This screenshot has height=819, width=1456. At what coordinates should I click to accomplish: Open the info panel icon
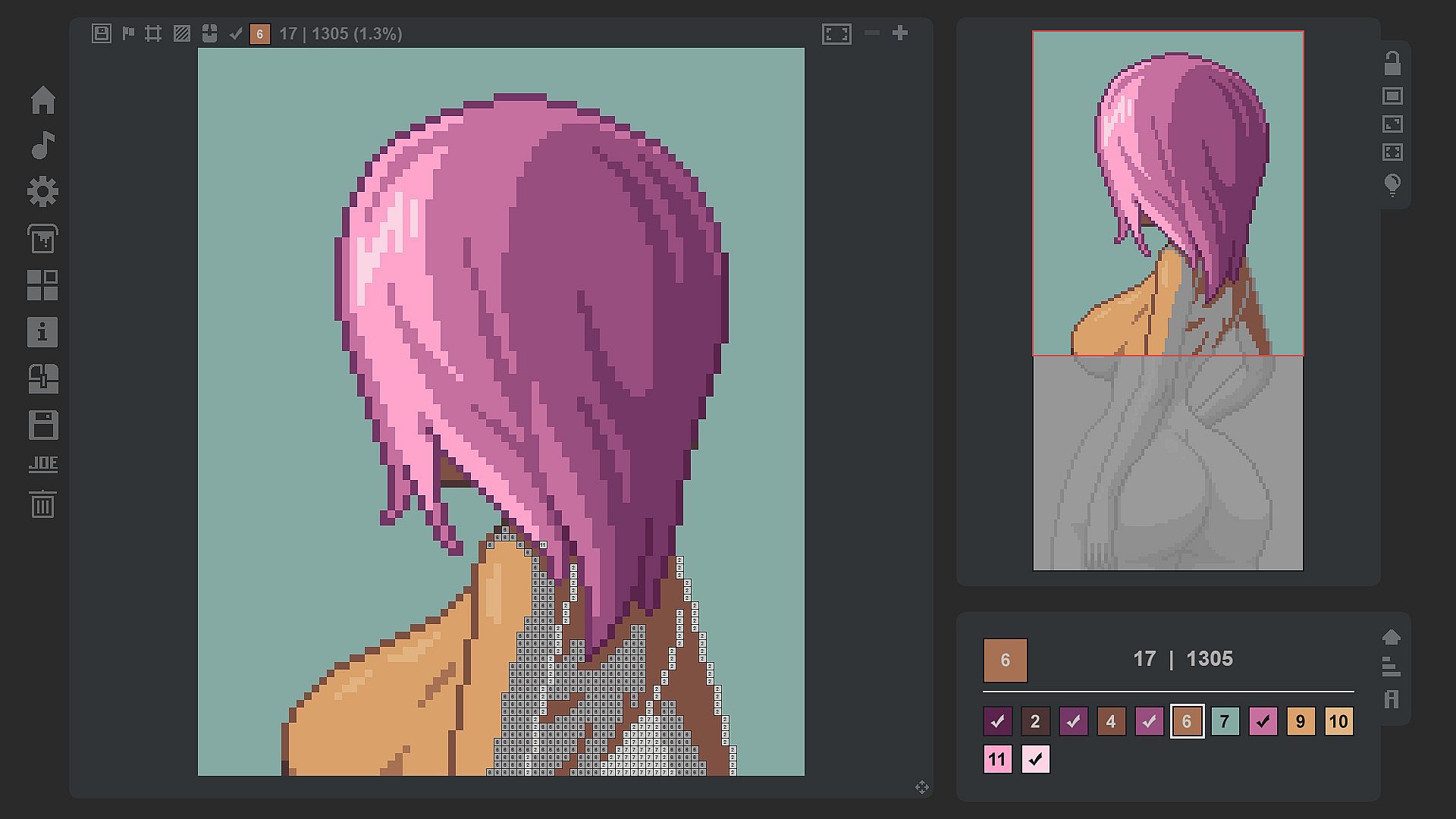tap(43, 332)
